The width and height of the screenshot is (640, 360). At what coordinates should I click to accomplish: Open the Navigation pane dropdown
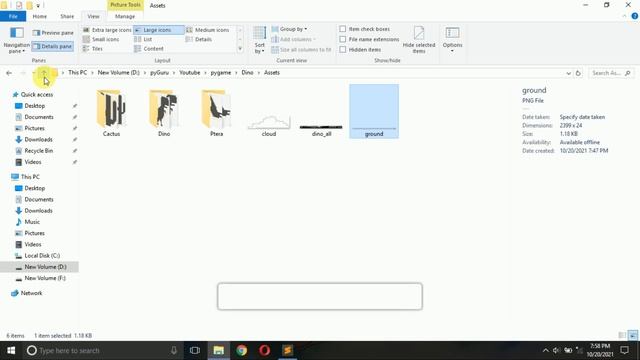tap(17, 41)
